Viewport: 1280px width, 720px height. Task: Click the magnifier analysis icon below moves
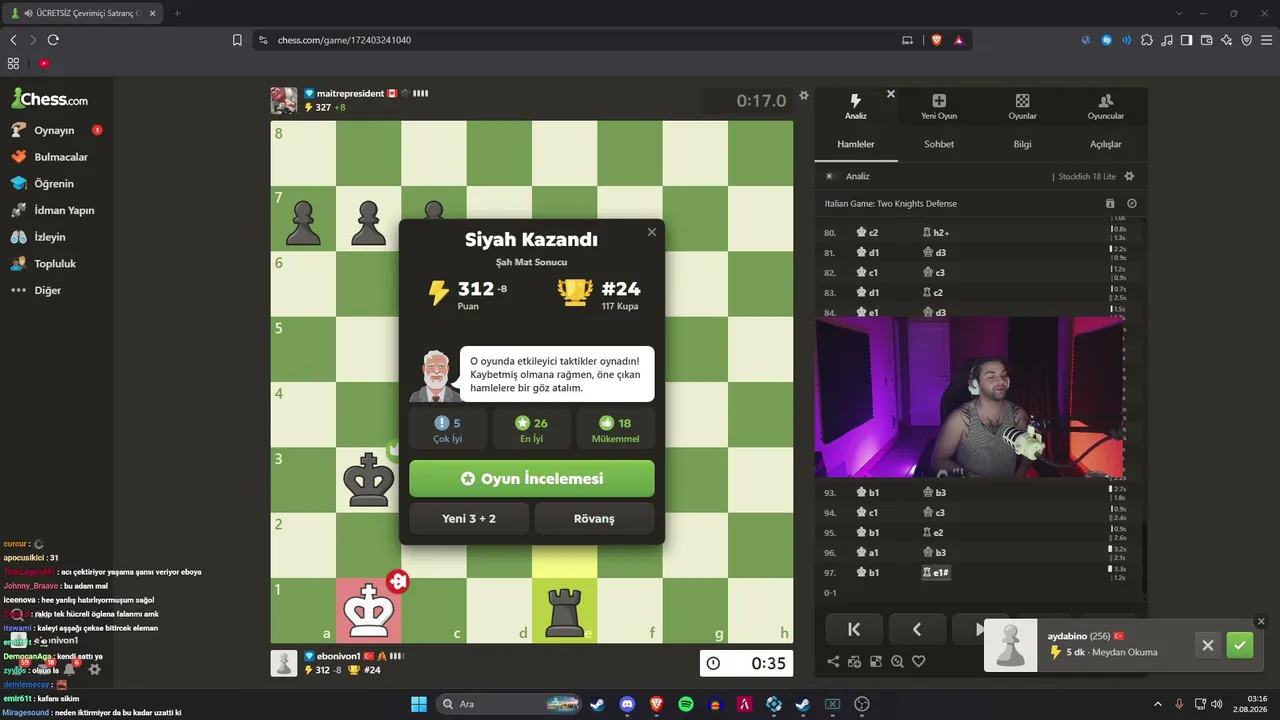[x=897, y=661]
